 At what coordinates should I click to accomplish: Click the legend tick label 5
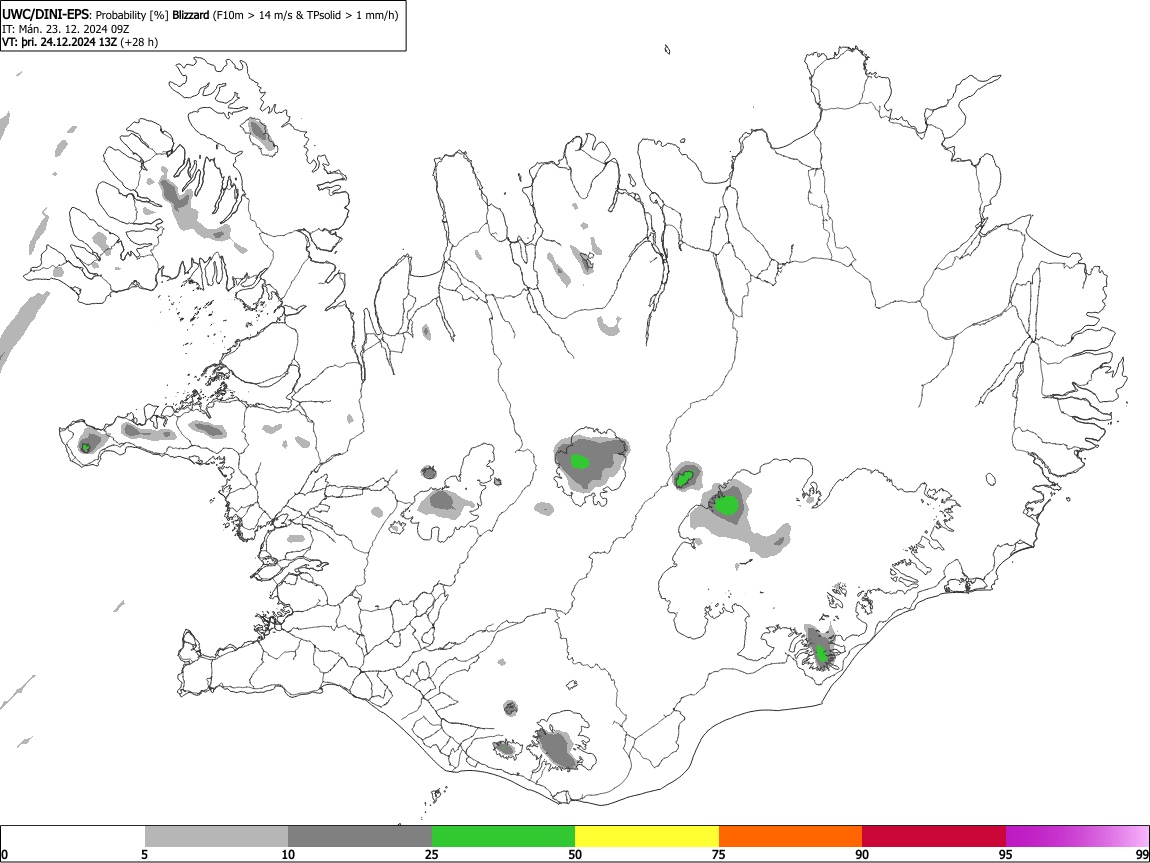[144, 854]
